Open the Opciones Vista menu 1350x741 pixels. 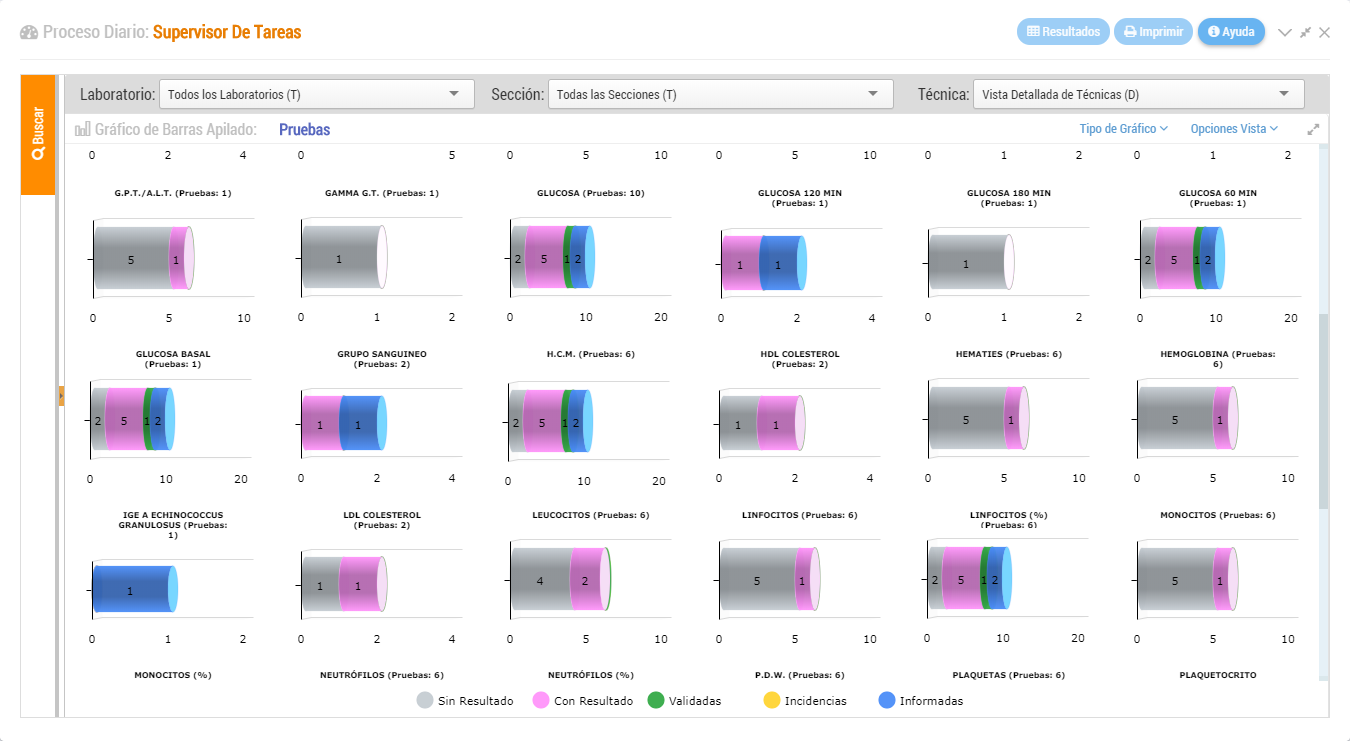(x=1234, y=129)
